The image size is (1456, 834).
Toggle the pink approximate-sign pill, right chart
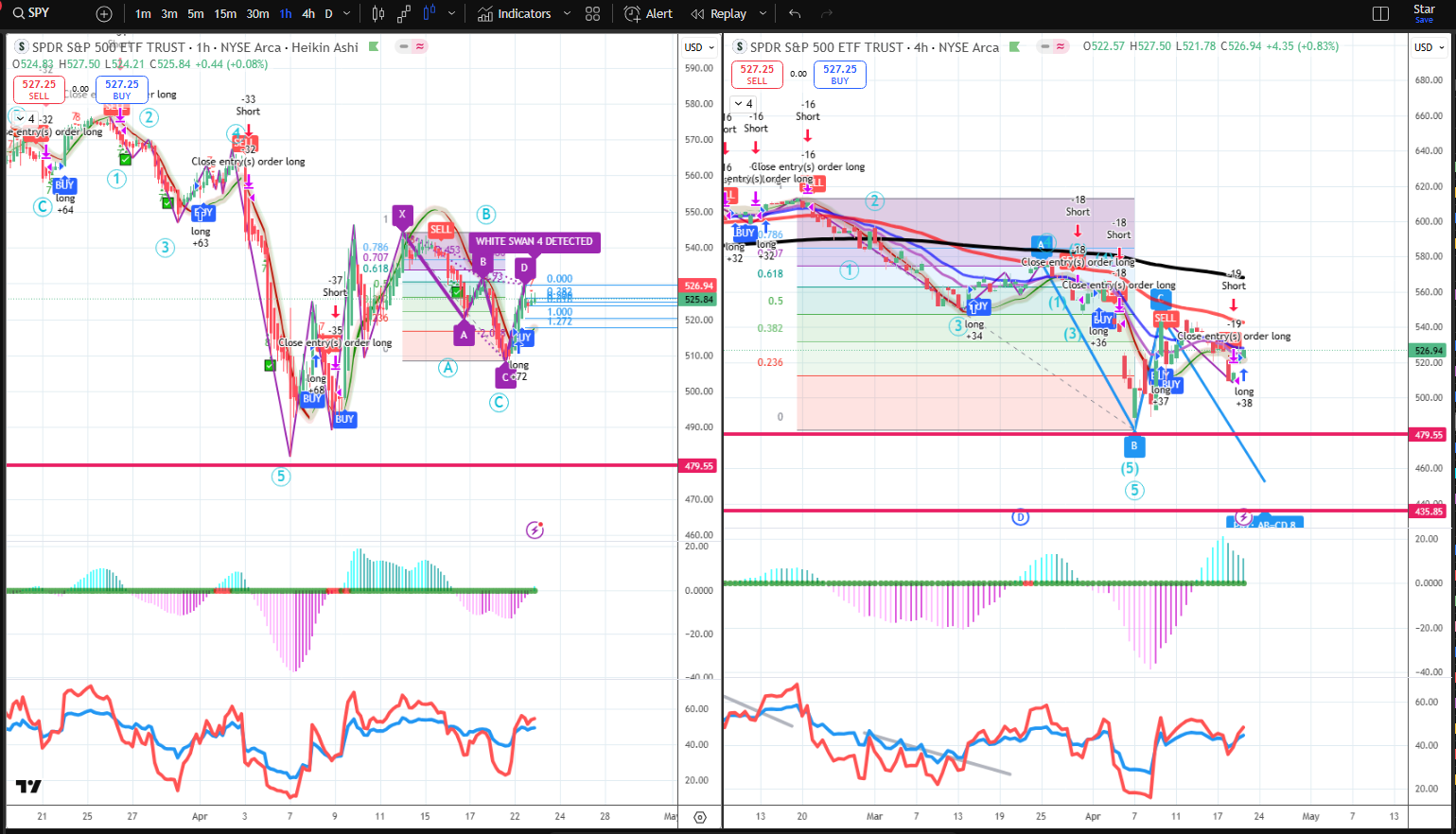pos(1061,46)
